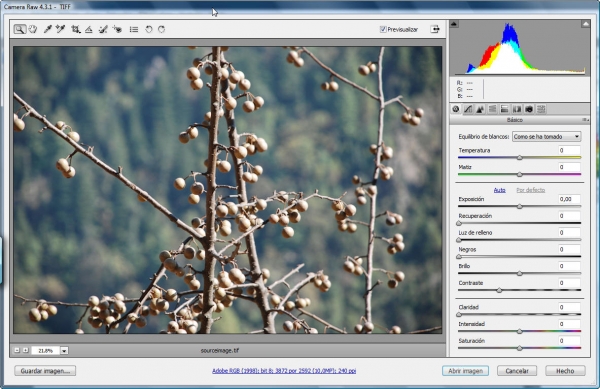This screenshot has height=389, width=600.
Task: Click the Hecho button
Action: pyautogui.click(x=565, y=371)
